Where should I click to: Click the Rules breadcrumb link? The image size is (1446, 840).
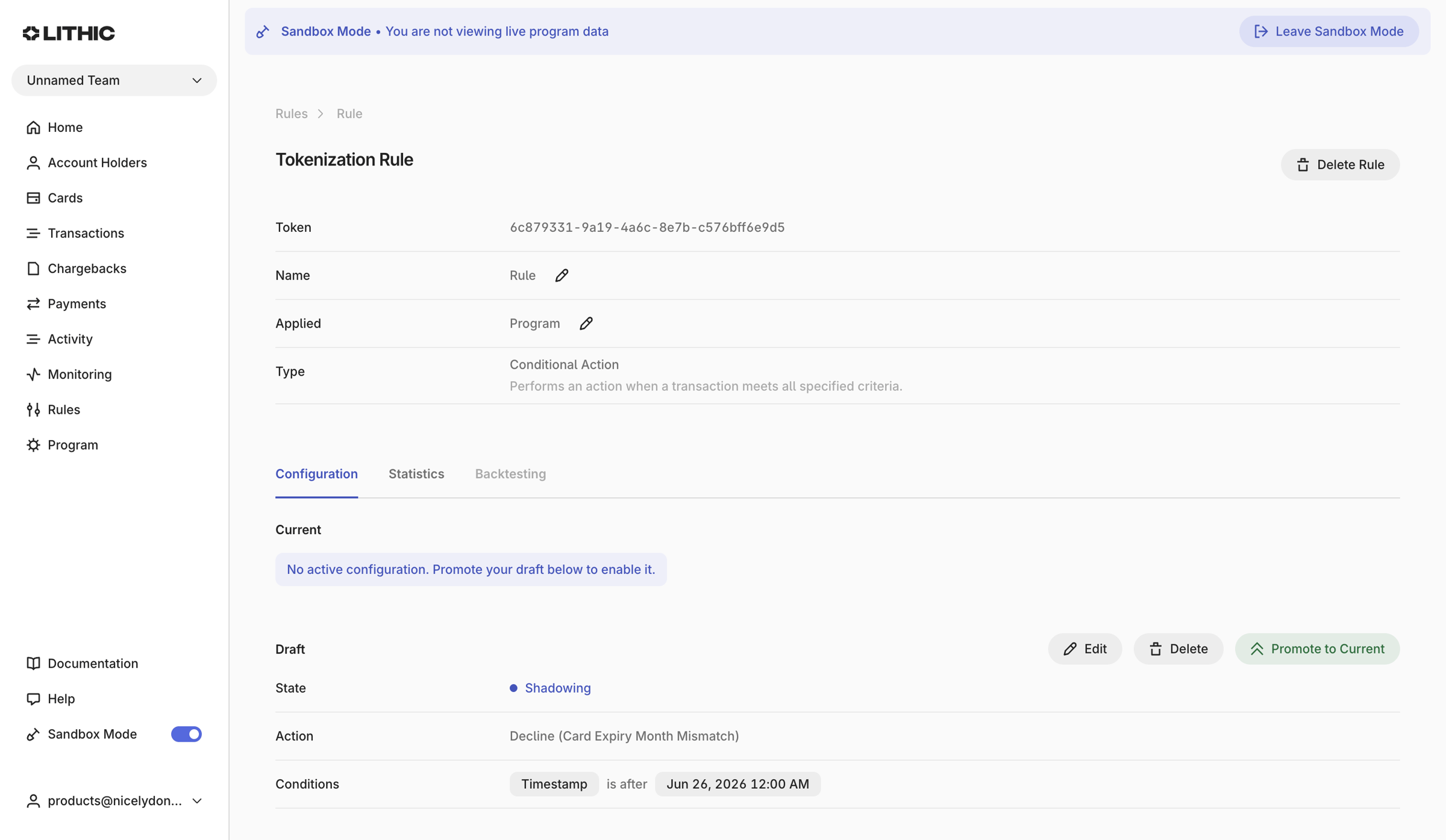292,113
